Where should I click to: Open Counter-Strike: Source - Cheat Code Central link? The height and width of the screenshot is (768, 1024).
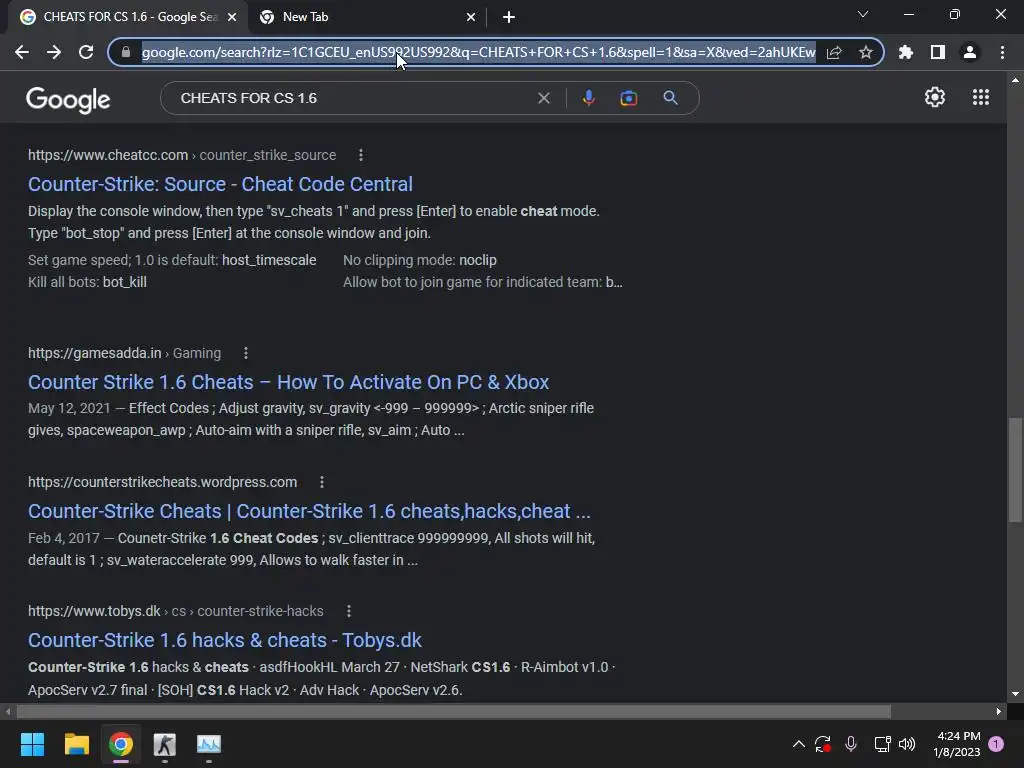[x=220, y=184]
